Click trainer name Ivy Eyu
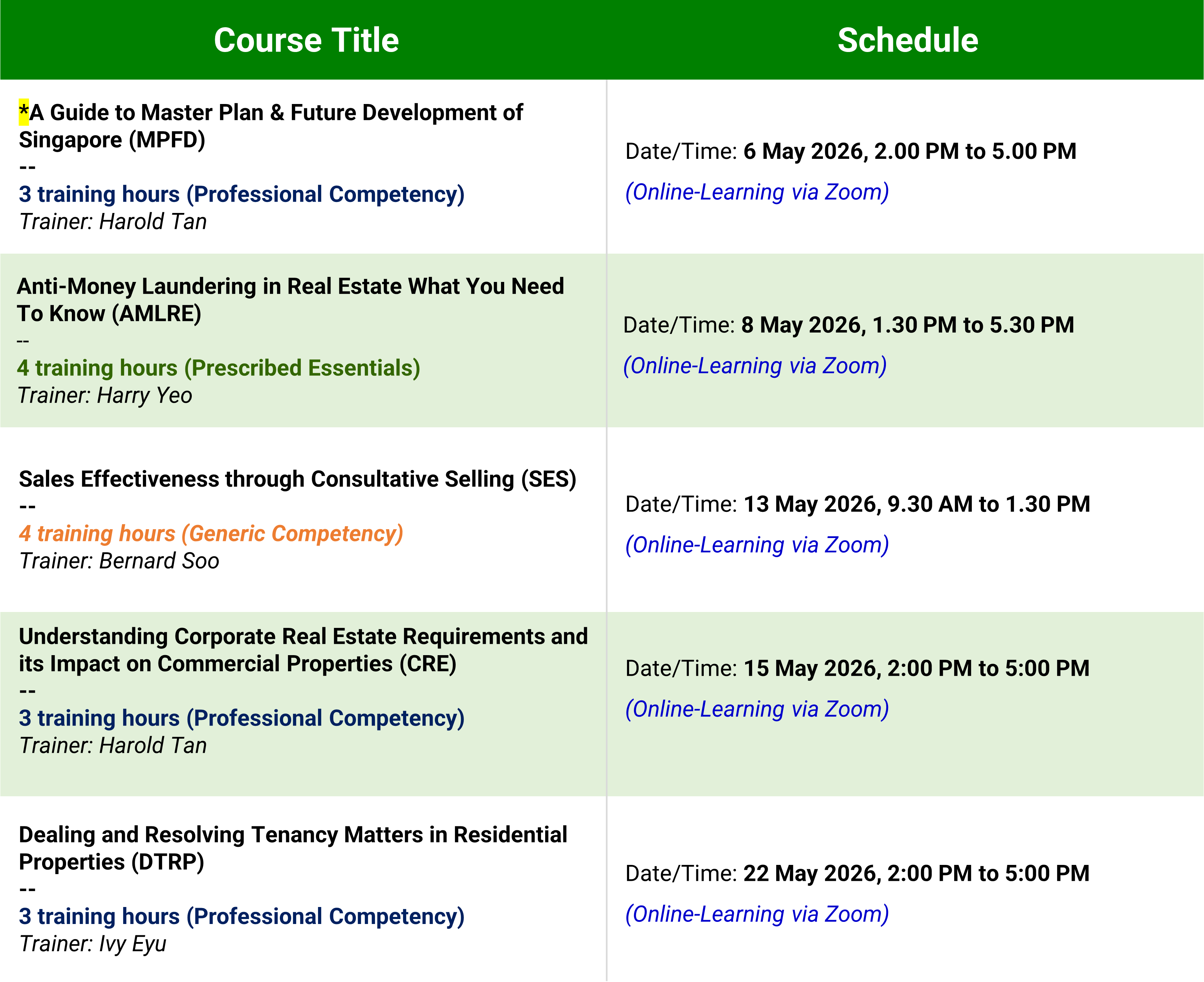 tap(132, 943)
